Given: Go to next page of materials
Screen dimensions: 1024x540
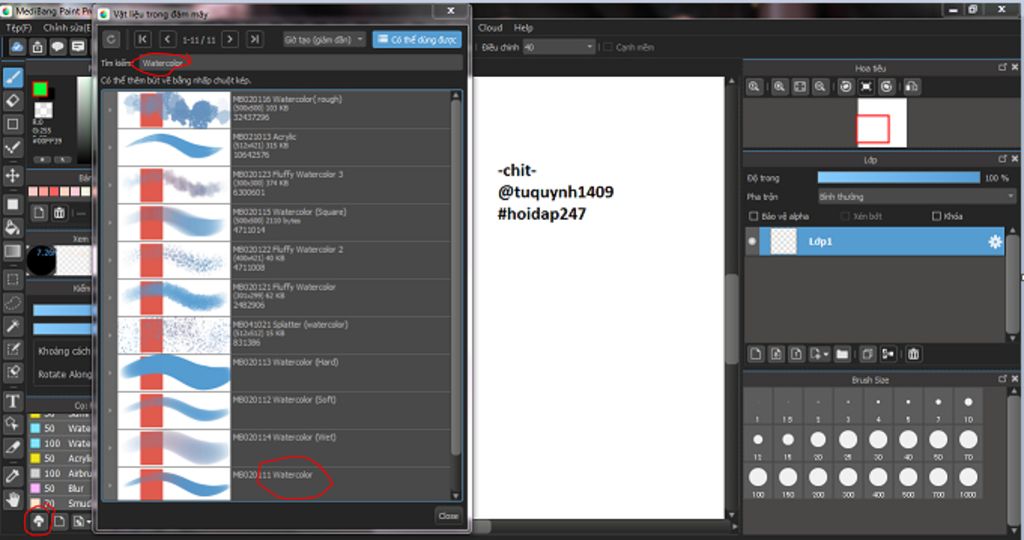Looking at the screenshot, I should point(230,39).
